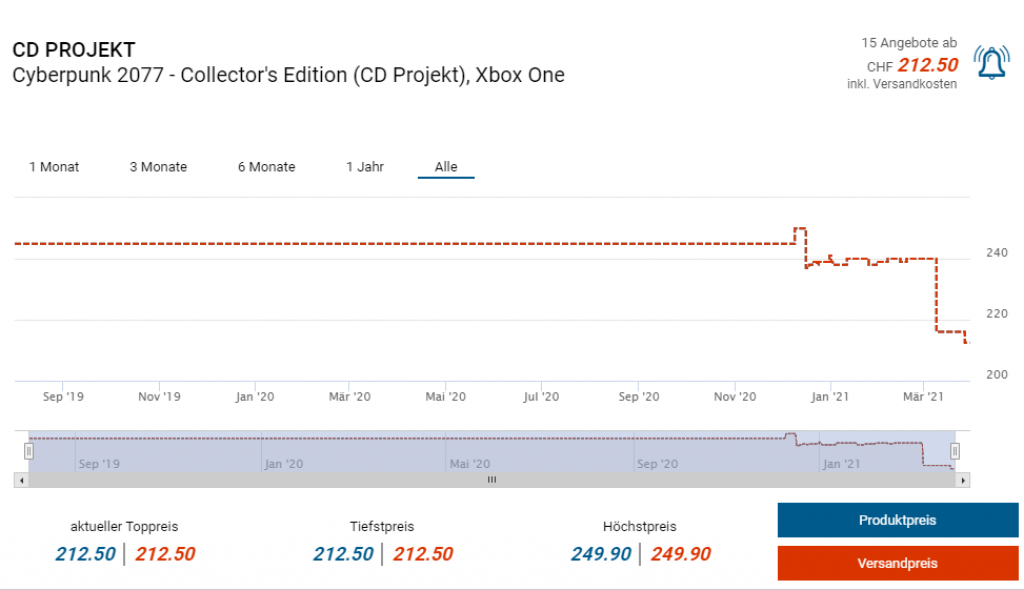The width and height of the screenshot is (1024, 590).
Task: Click the 15 Angebote ab text
Action: pos(909,43)
